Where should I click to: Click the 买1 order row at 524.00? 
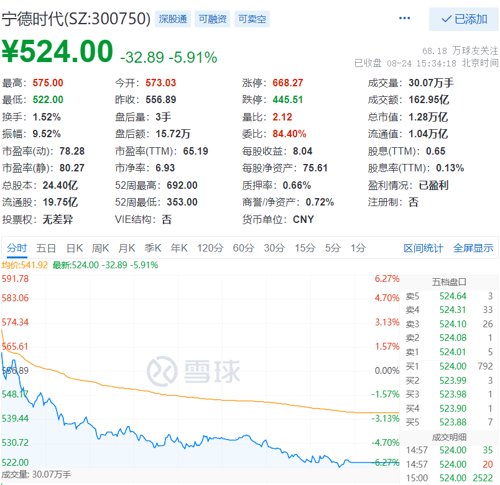point(449,366)
